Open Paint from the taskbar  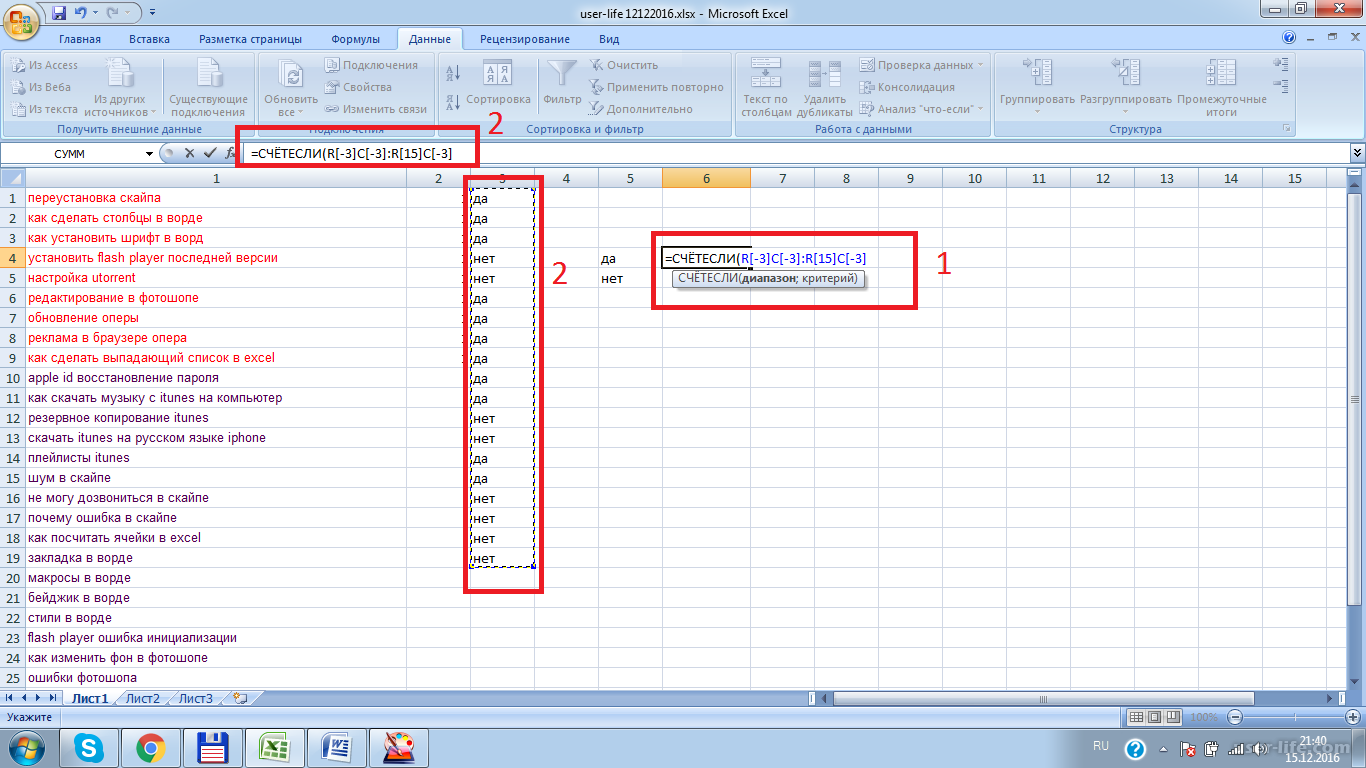[x=399, y=747]
